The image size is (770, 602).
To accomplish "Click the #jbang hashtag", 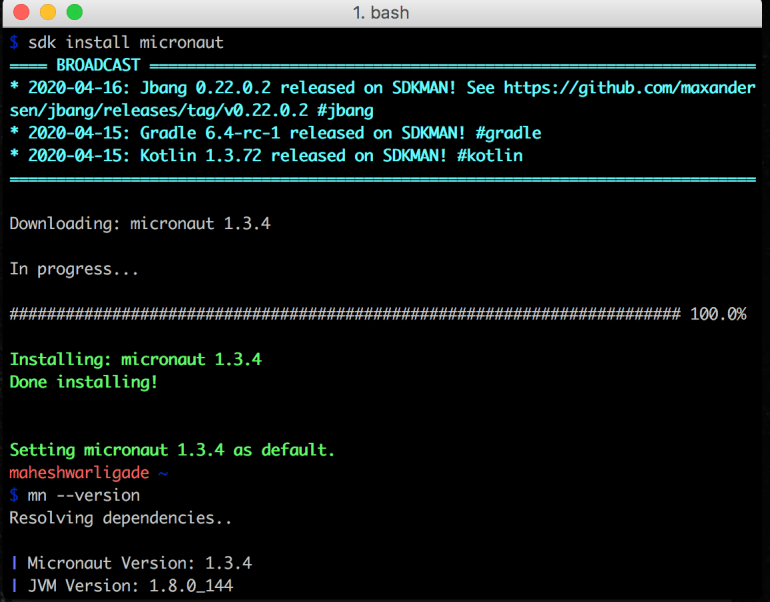I will tap(345, 110).
